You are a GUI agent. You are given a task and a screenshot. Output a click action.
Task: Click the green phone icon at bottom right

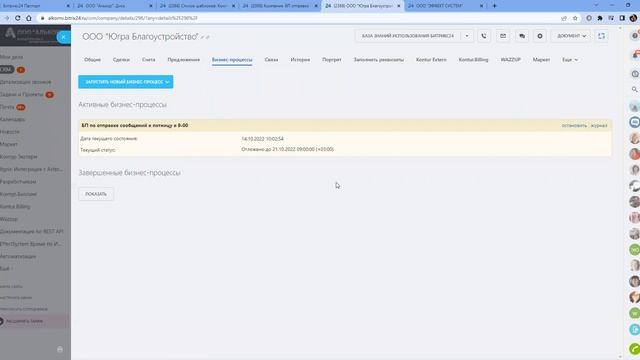coord(635,349)
